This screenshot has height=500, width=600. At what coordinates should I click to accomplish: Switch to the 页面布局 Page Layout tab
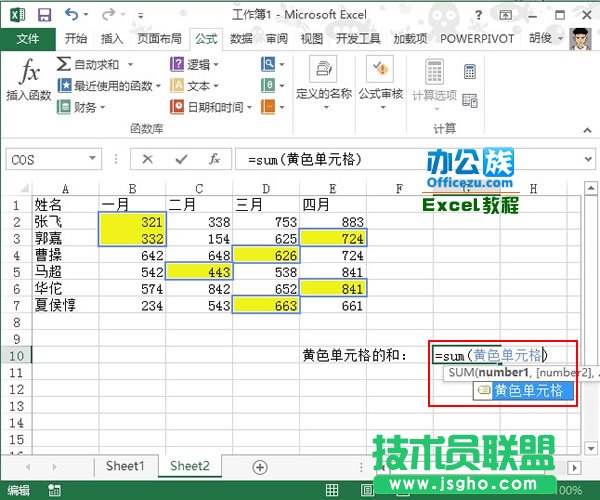tap(159, 39)
